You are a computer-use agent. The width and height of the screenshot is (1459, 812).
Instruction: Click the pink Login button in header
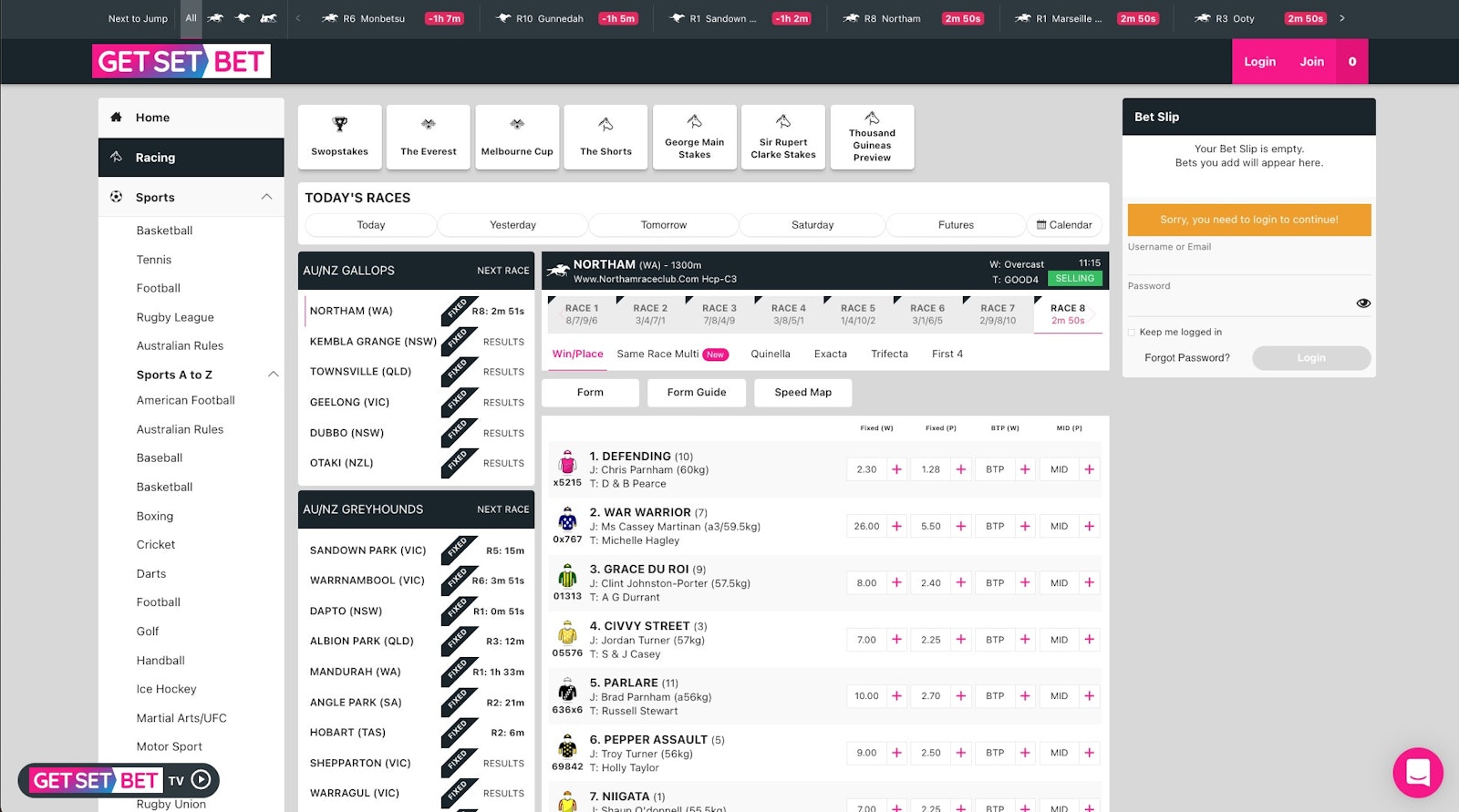pos(1259,61)
